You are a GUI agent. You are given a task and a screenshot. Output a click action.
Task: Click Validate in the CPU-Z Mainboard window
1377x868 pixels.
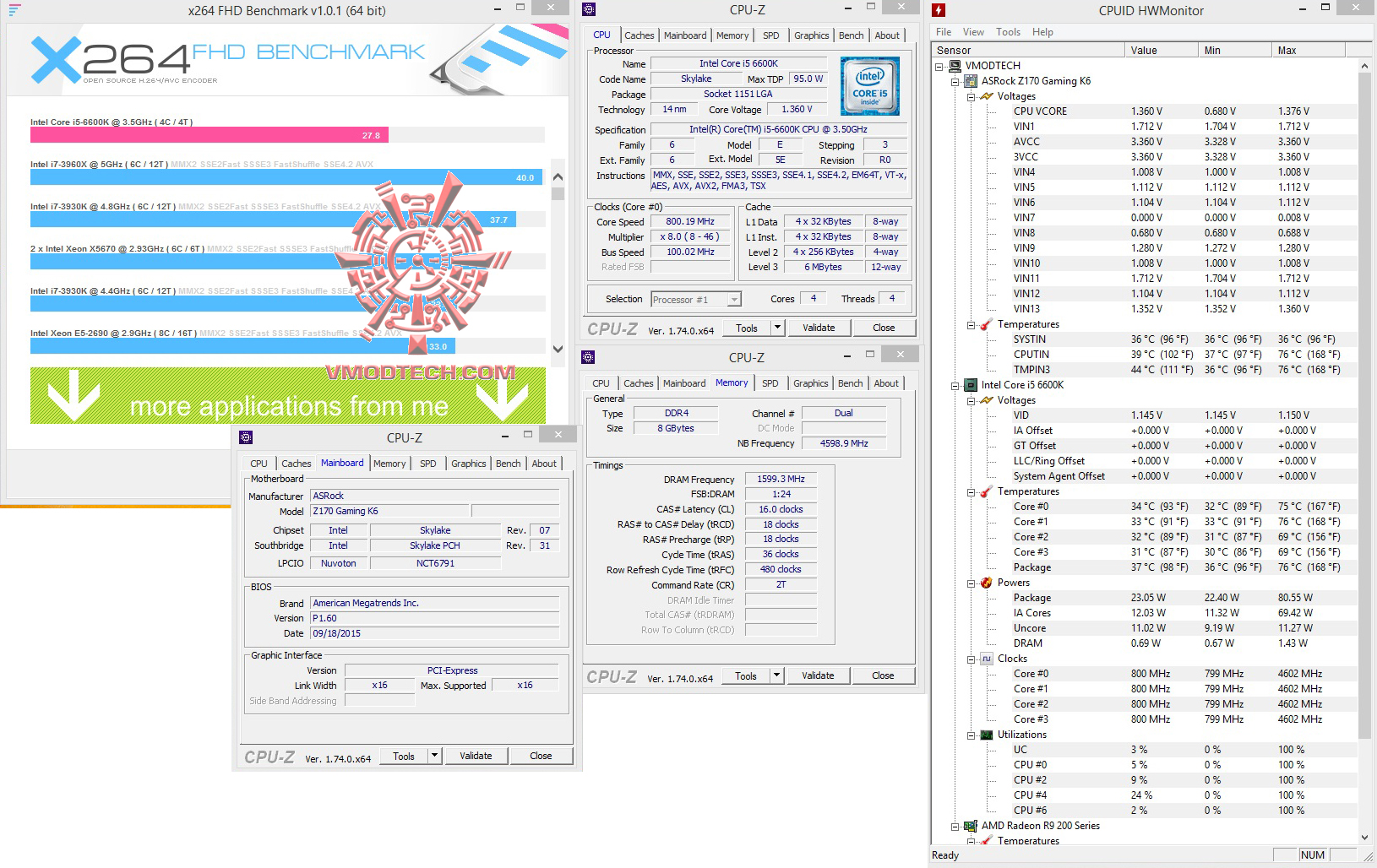tap(476, 756)
